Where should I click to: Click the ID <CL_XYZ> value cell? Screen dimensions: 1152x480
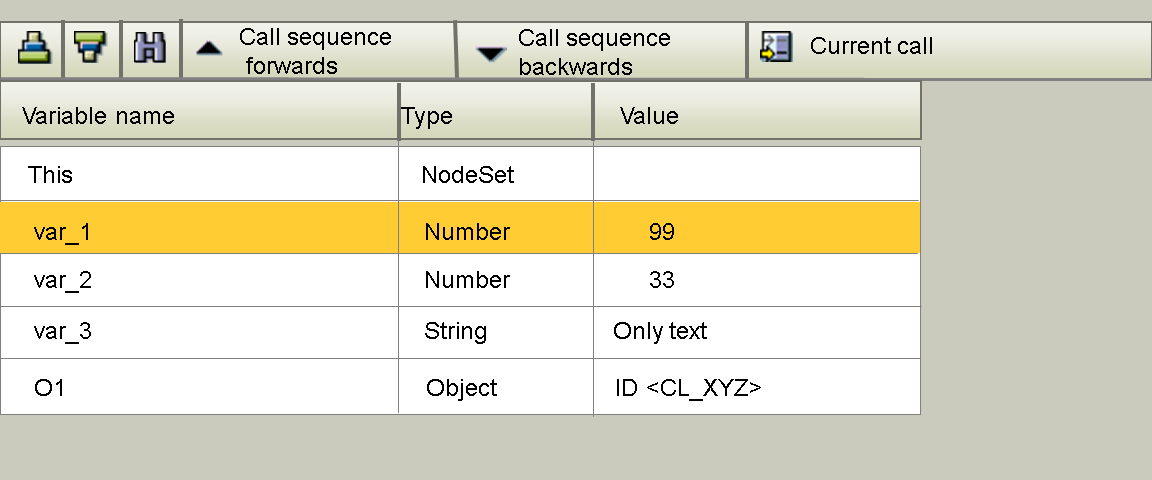tap(688, 387)
